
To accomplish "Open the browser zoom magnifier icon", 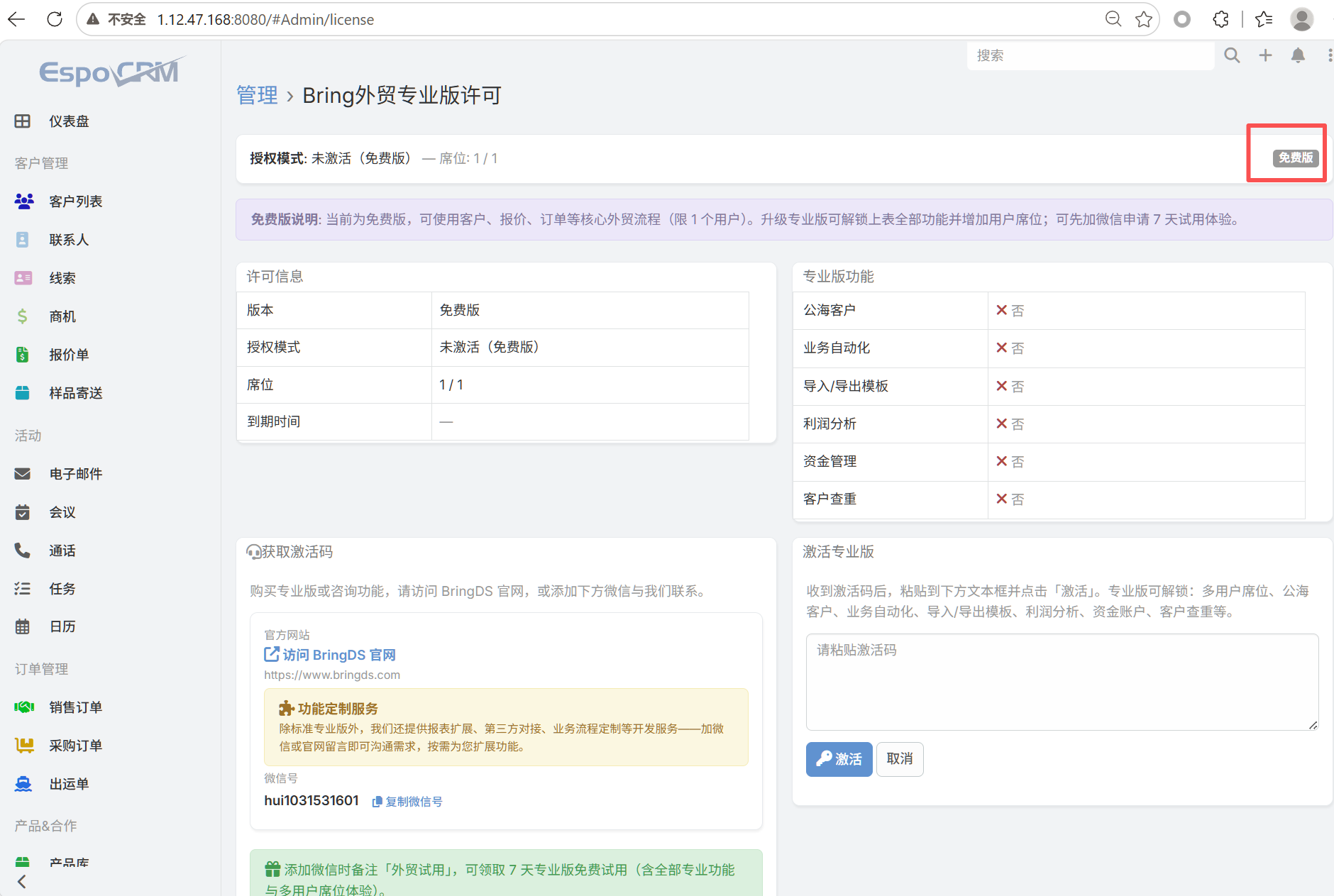I will click(x=1113, y=19).
